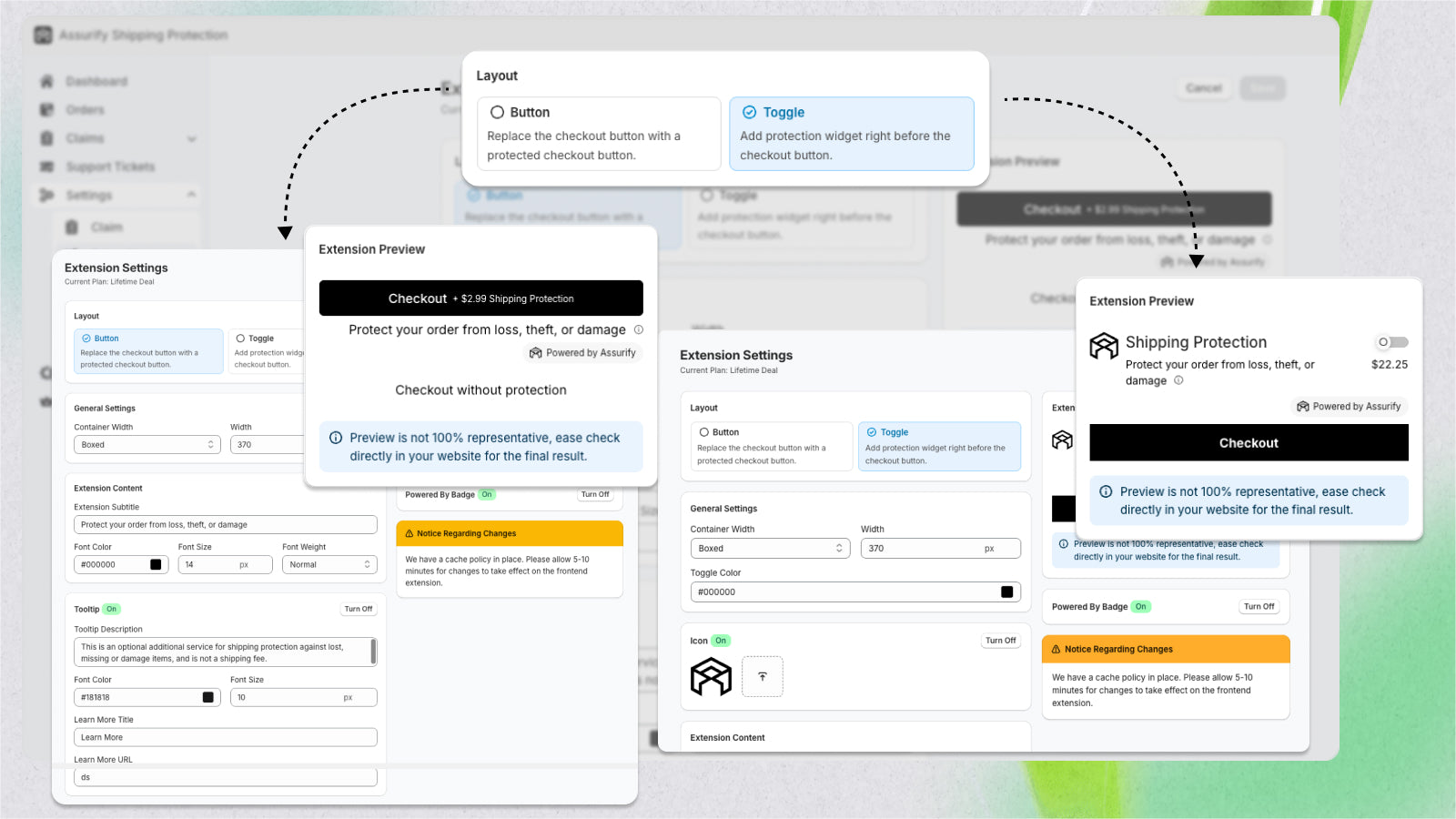The image size is (1456, 819).
Task: Select the Settings gear icon in sidebar
Action: [x=46, y=195]
